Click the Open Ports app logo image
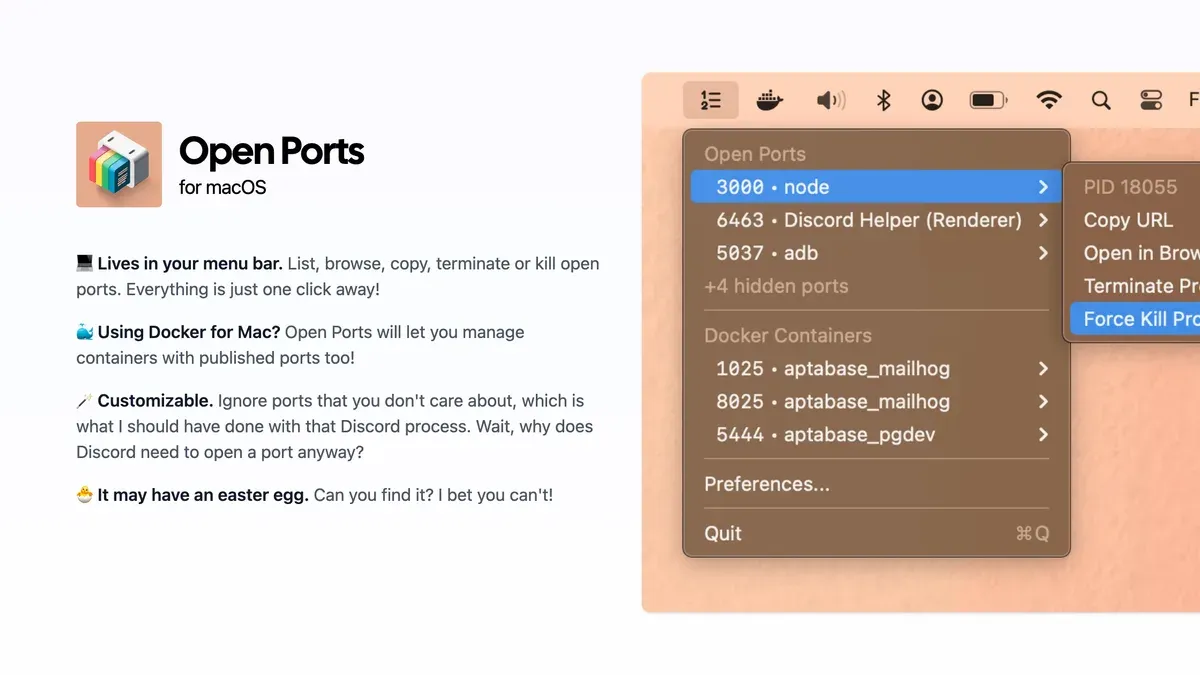 click(x=119, y=164)
